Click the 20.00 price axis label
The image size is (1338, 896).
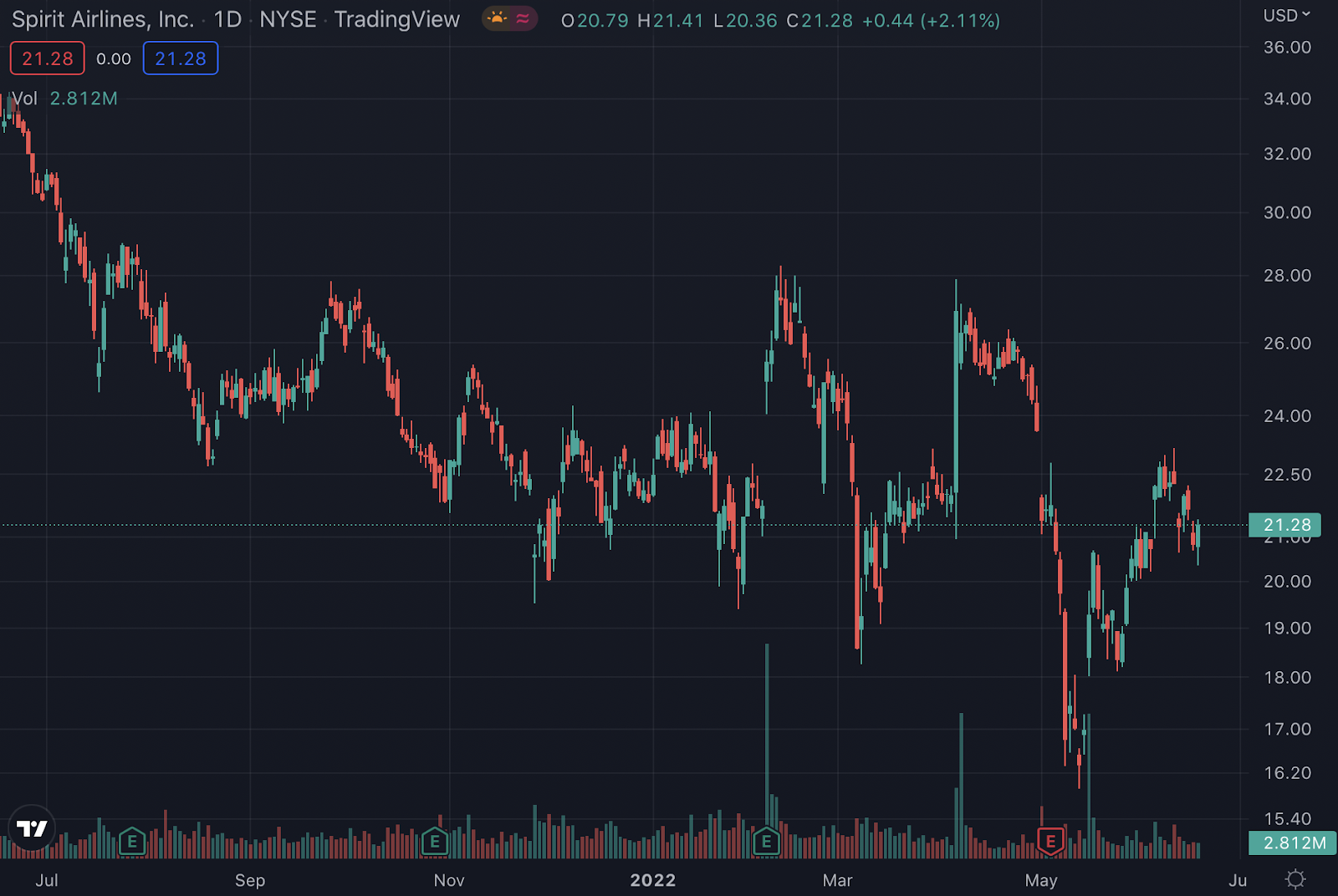point(1287,581)
